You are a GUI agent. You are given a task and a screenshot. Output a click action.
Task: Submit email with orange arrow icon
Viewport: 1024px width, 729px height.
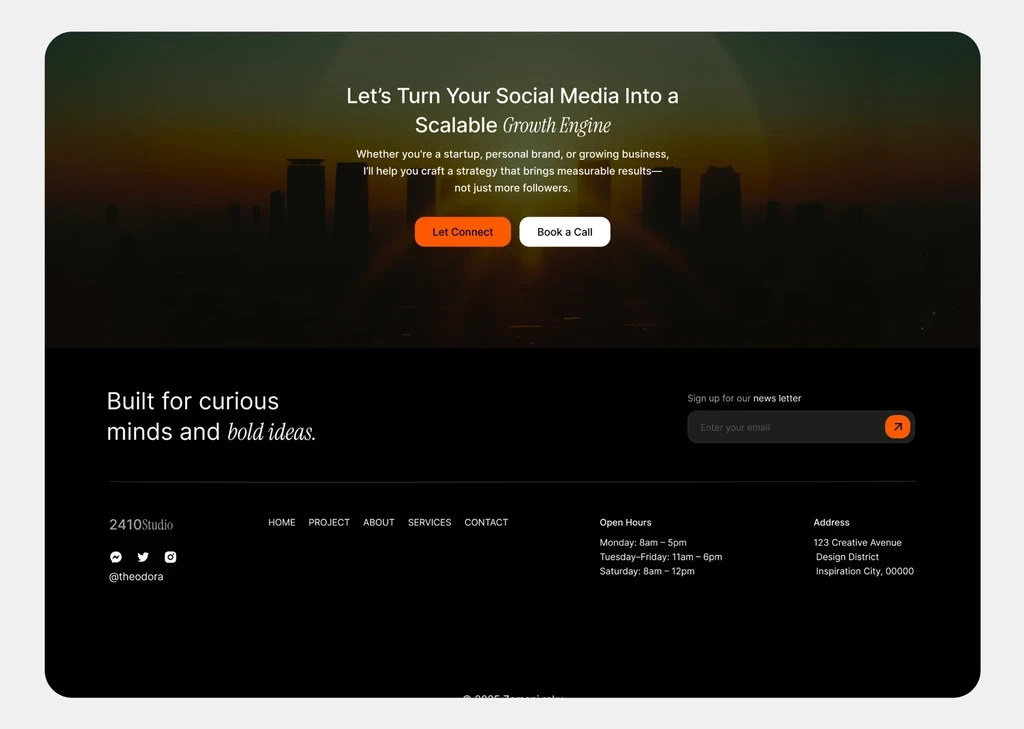[897, 427]
